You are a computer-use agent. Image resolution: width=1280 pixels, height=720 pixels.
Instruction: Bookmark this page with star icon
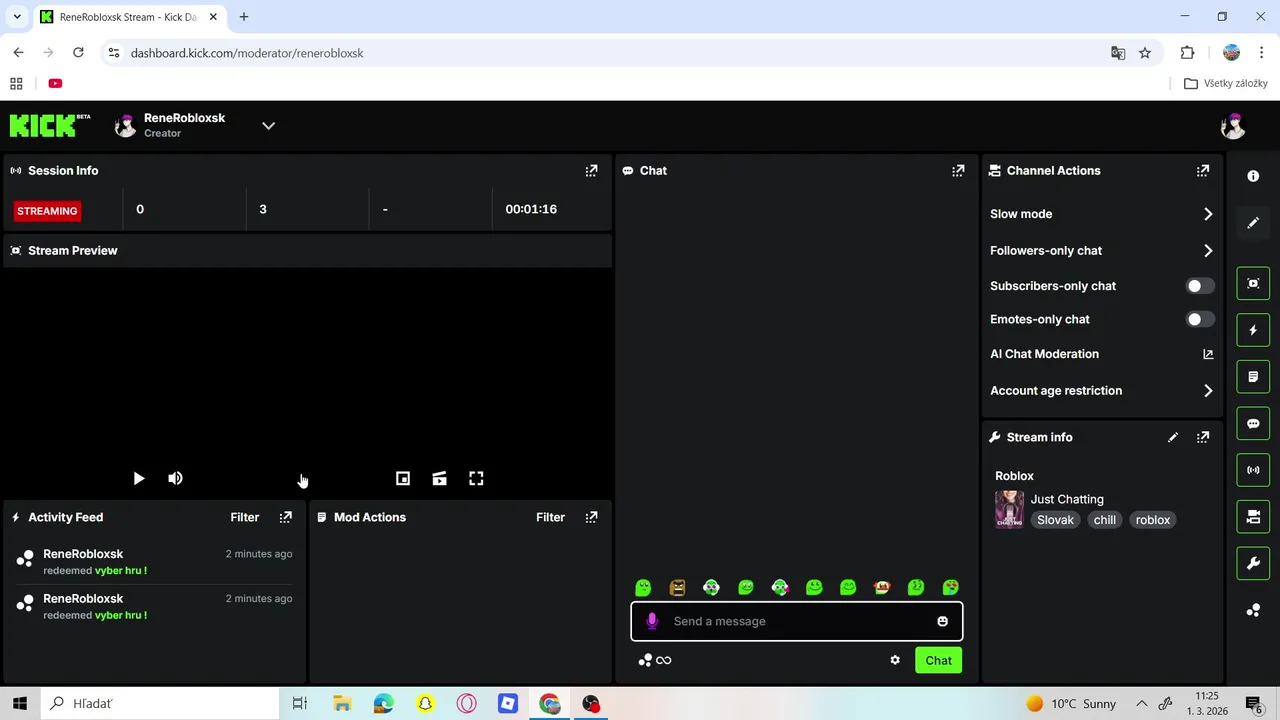(x=1145, y=53)
